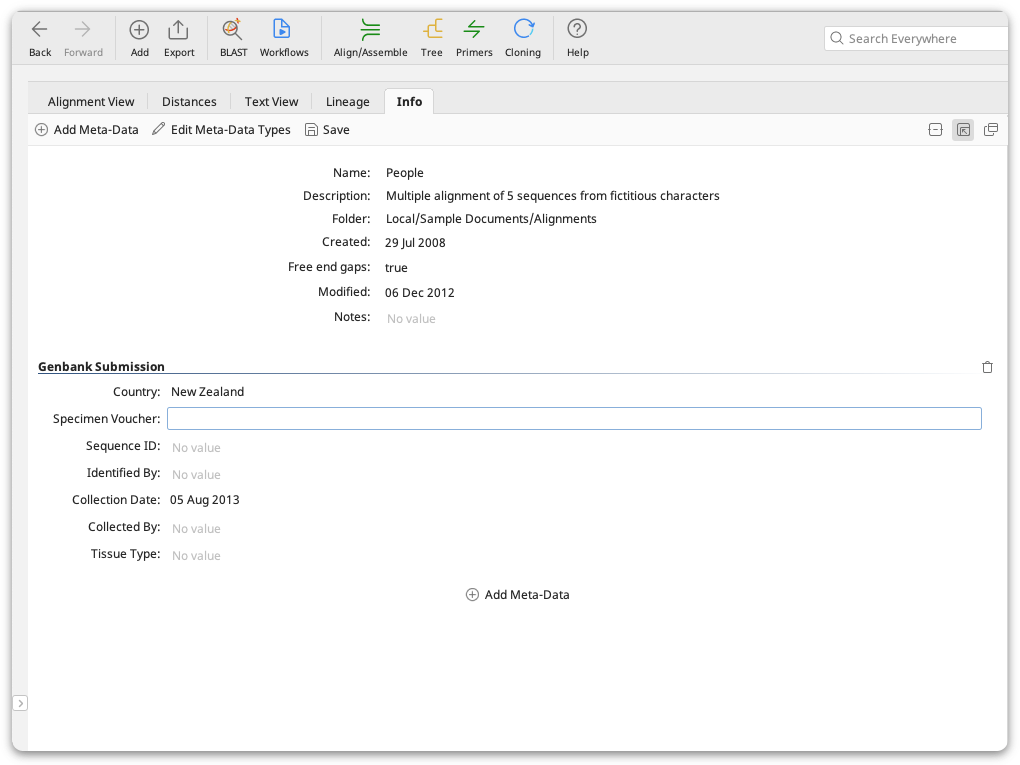Viewport: 1020px width, 765px height.
Task: Edit the Collection Date 05 Aug 2013
Action: [205, 500]
